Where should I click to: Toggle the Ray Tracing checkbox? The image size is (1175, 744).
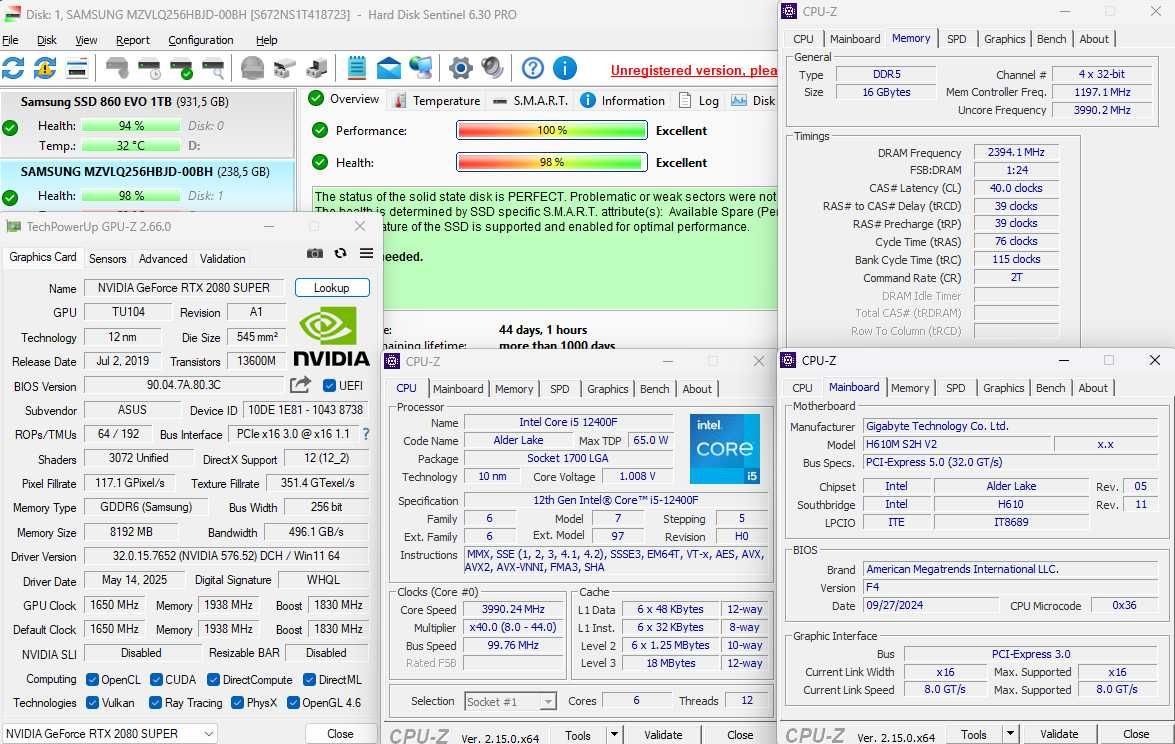pos(155,703)
